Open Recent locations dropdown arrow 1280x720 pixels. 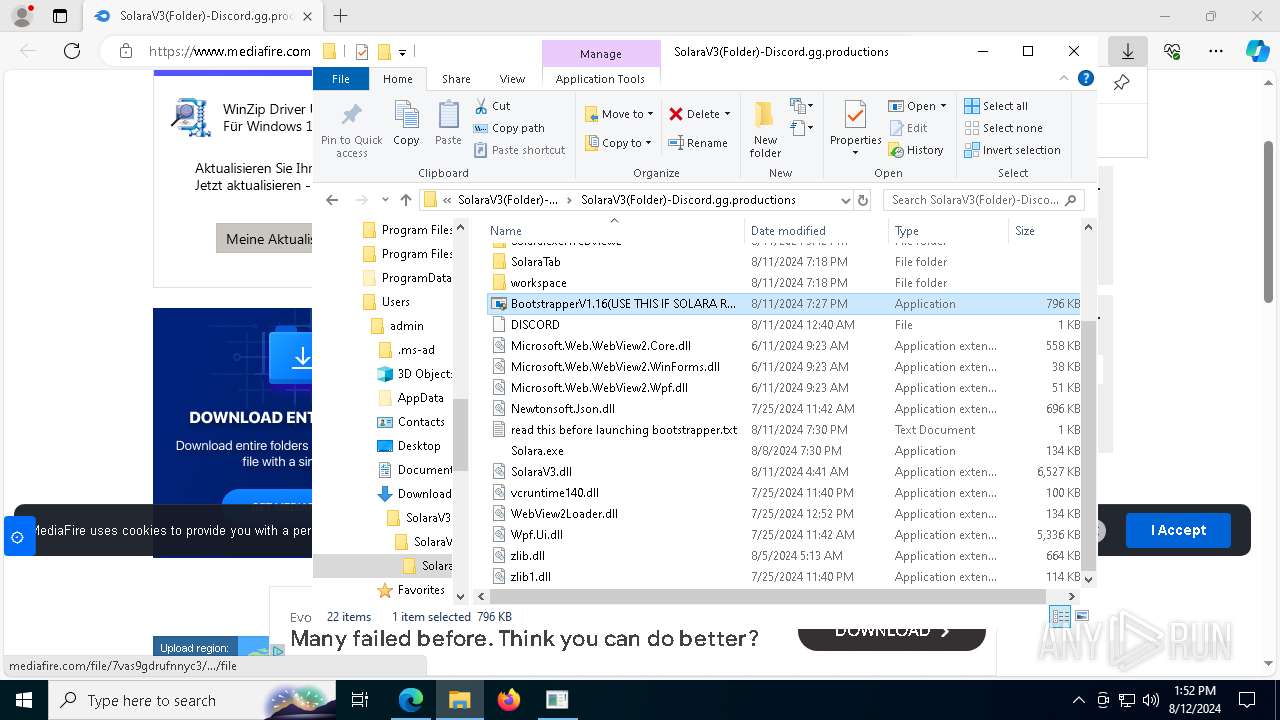click(x=385, y=200)
